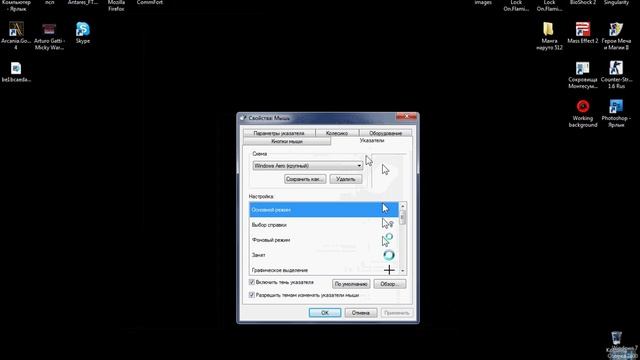Open the Оборудование tab

click(x=385, y=133)
